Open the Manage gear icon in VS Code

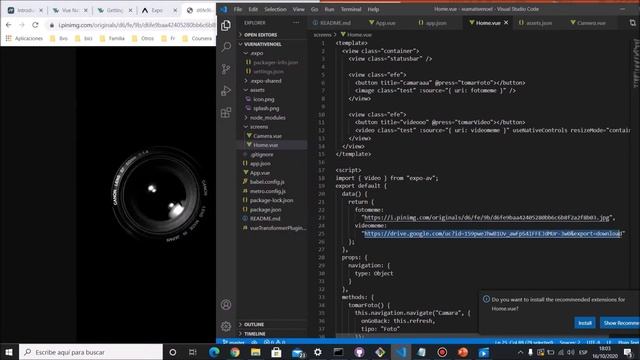tap(226, 326)
